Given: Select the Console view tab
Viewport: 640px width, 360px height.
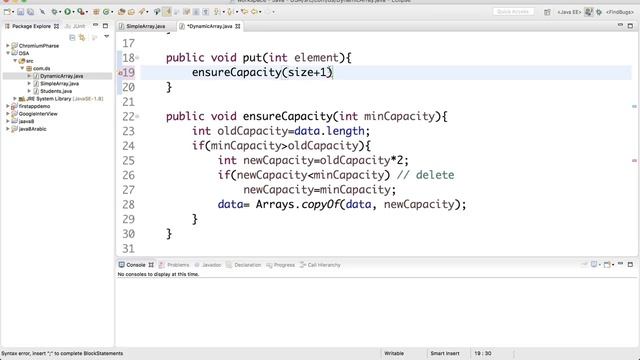Looking at the screenshot, I should (x=136, y=265).
